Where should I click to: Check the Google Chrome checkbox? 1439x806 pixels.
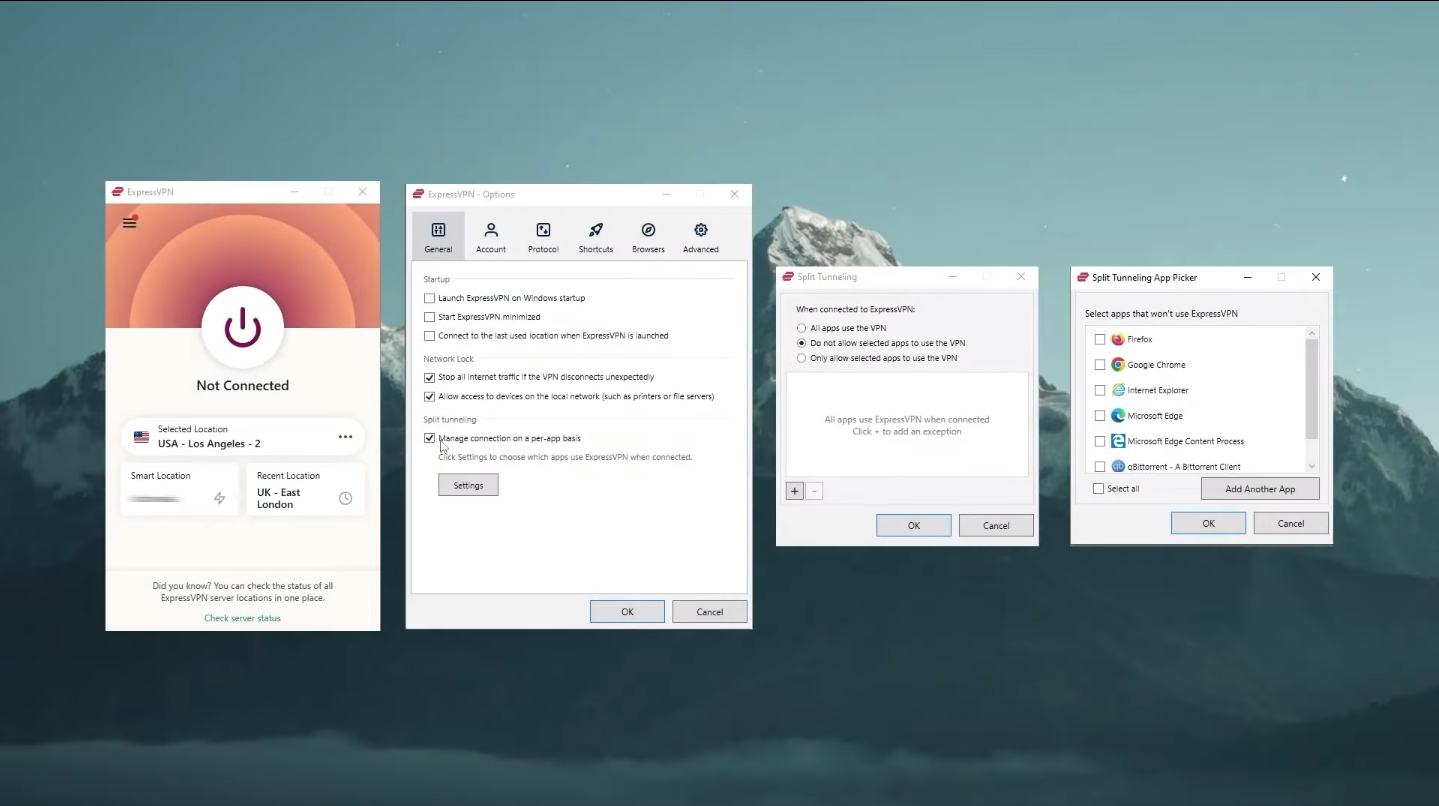point(1100,365)
